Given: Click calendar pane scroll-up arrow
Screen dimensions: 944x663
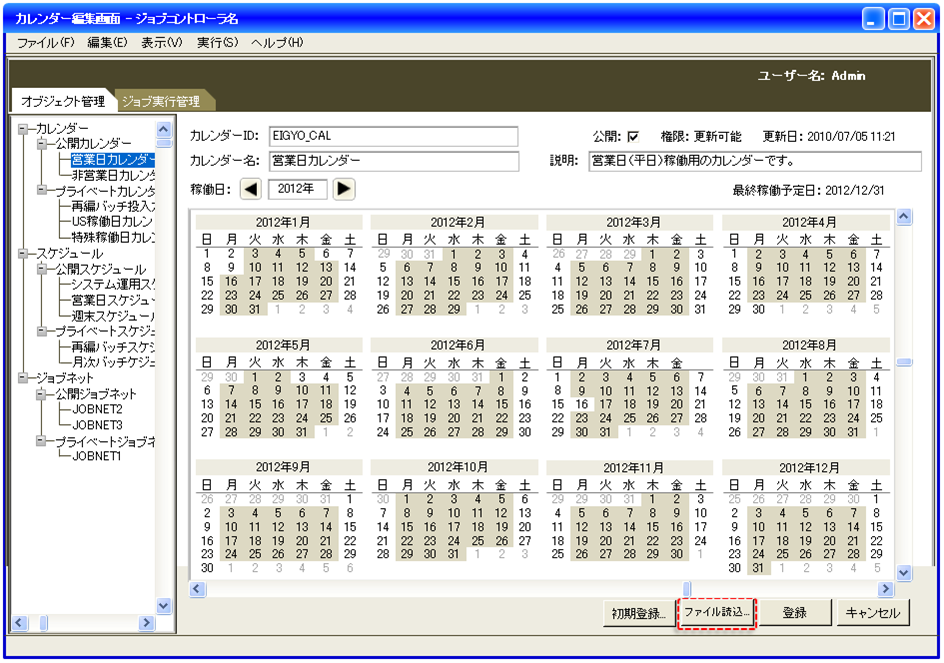Looking at the screenshot, I should 904,217.
